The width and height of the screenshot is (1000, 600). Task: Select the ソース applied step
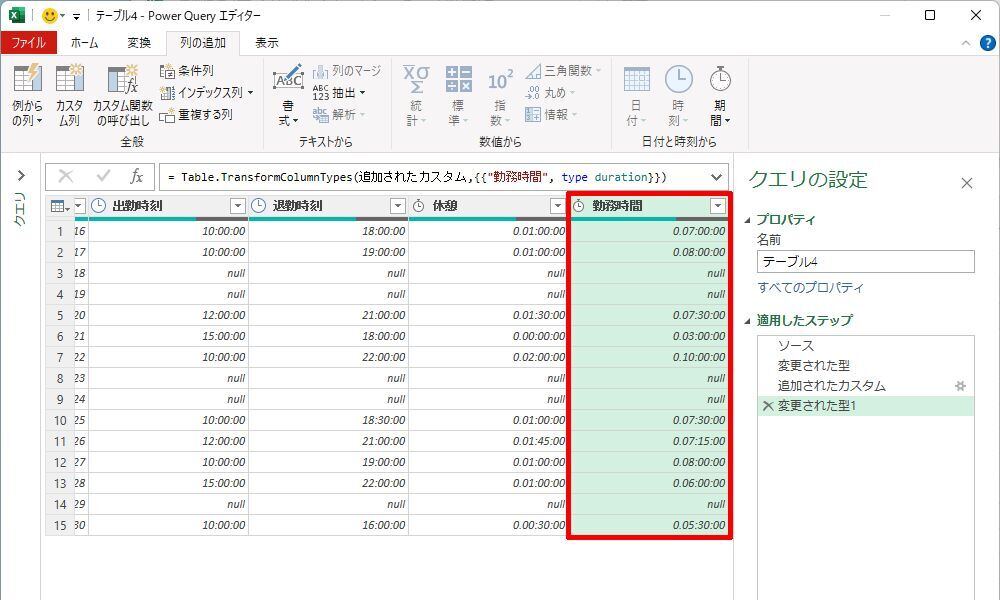(x=796, y=346)
